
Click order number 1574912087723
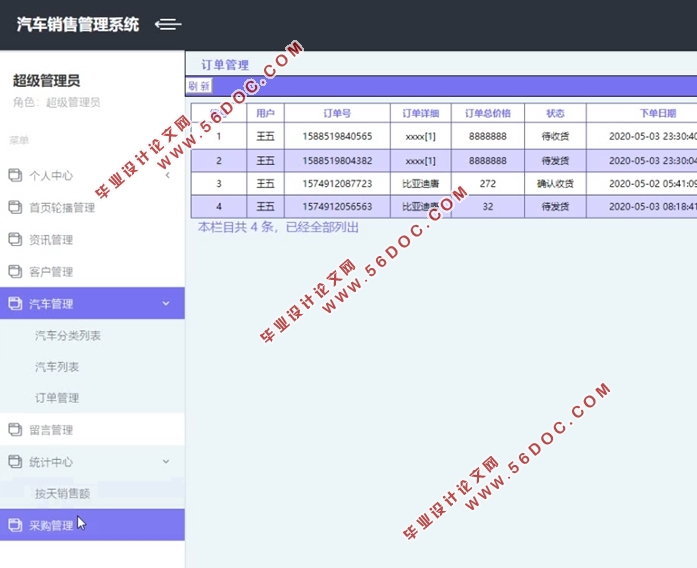tap(337, 184)
